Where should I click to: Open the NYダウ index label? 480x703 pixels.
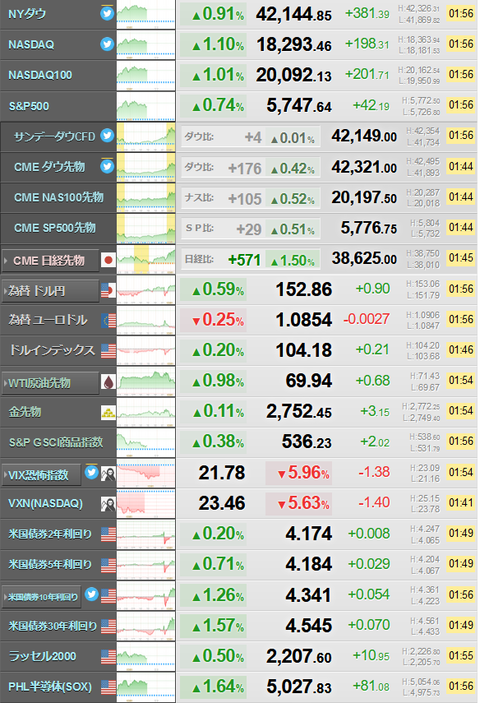[27, 14]
